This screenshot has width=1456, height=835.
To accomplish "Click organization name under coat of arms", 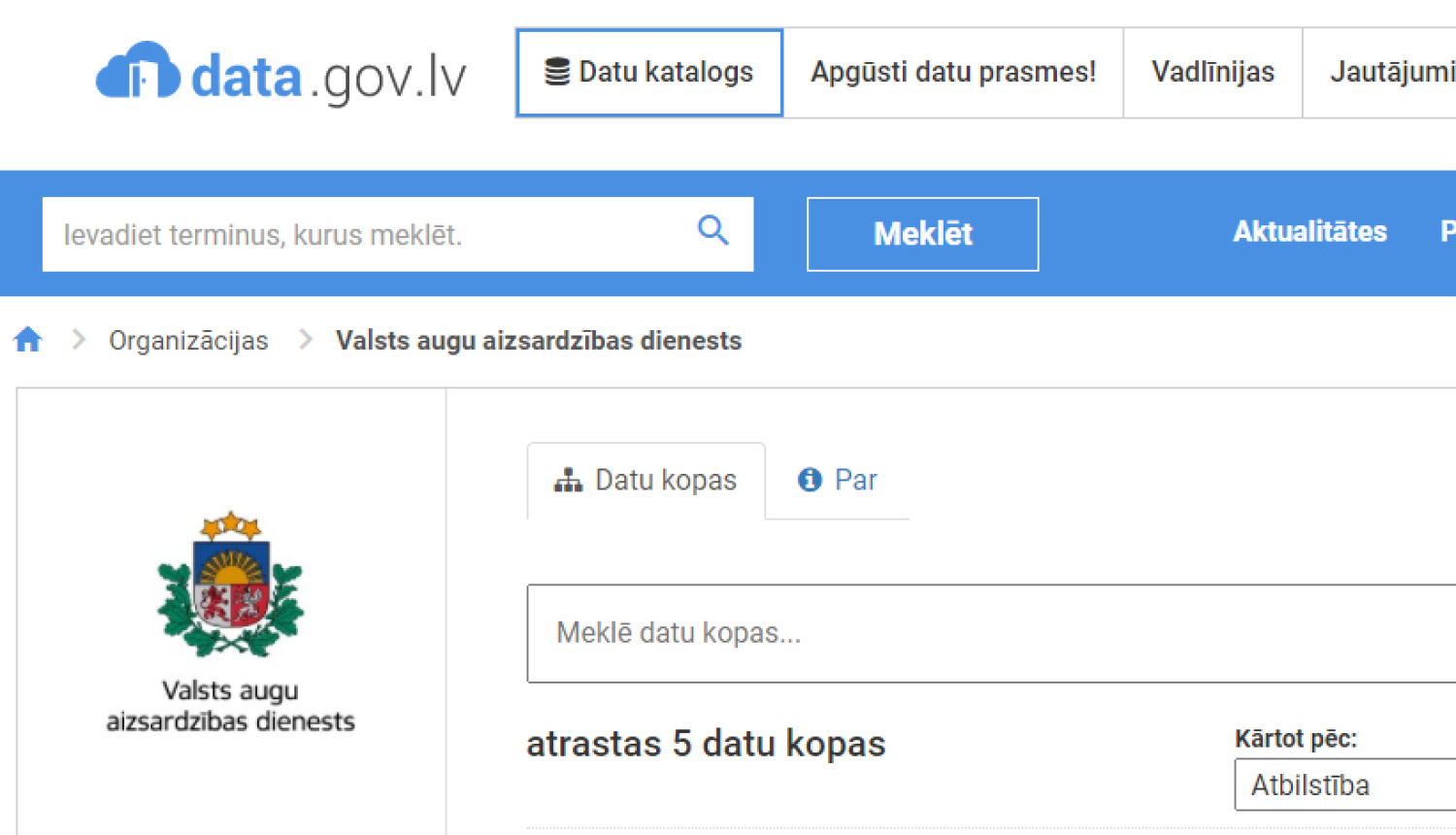I will (x=231, y=706).
